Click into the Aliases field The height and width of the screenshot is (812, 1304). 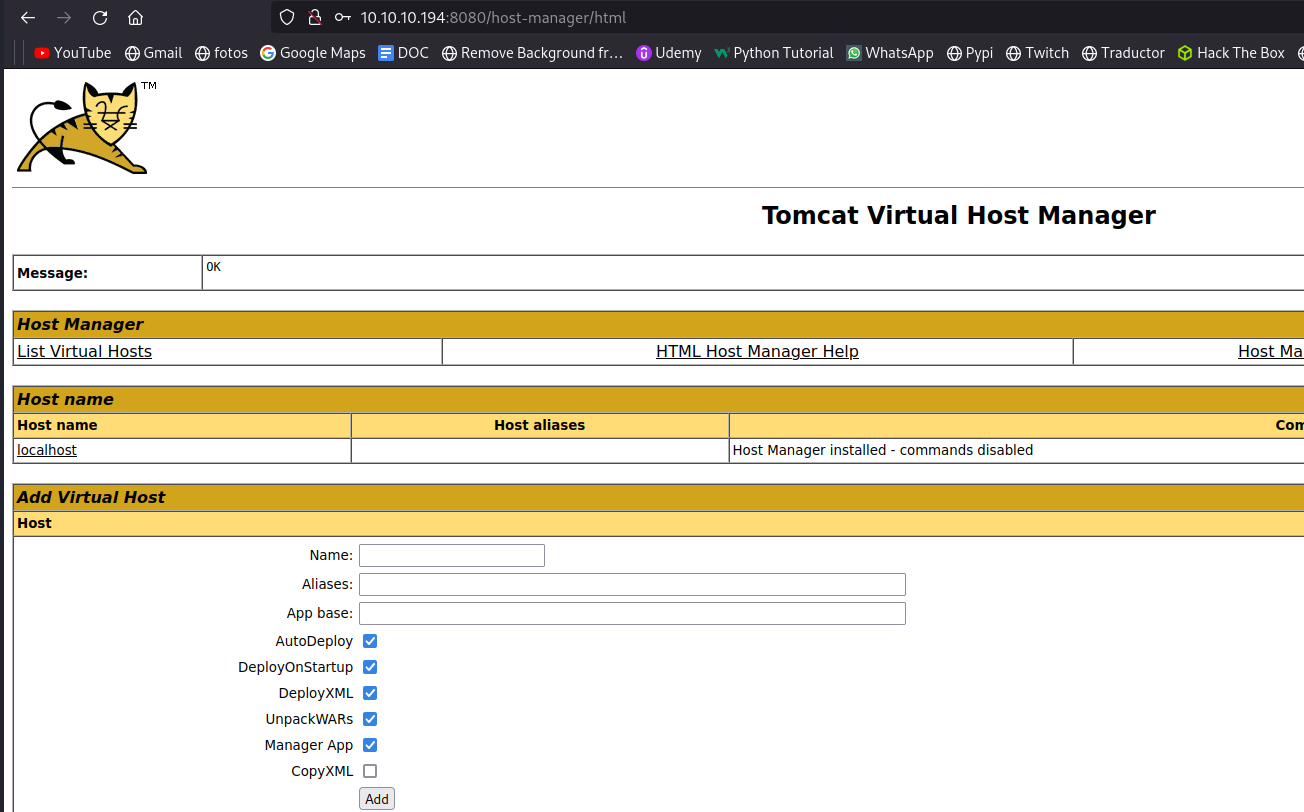[x=632, y=584]
